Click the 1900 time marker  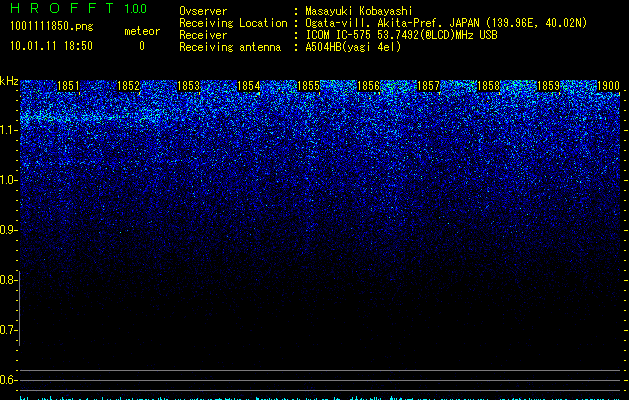(609, 86)
